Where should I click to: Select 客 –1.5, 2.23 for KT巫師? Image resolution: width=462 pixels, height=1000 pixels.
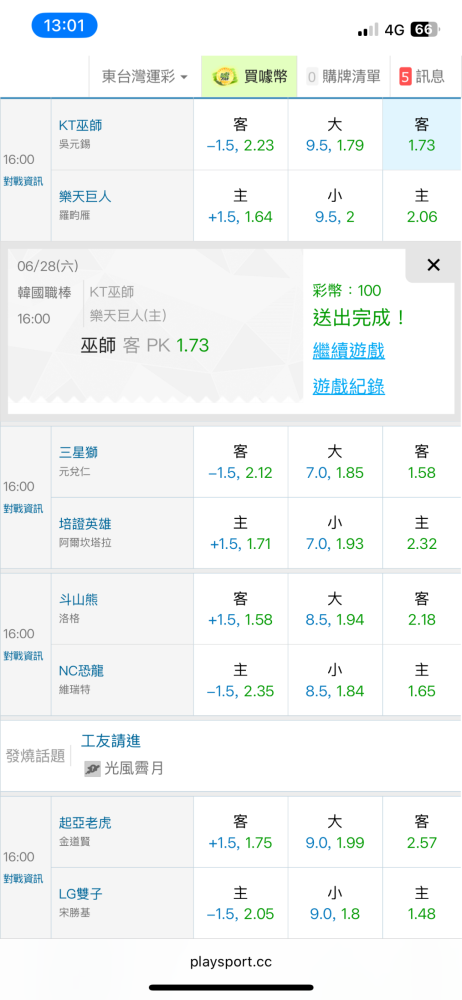point(241,135)
